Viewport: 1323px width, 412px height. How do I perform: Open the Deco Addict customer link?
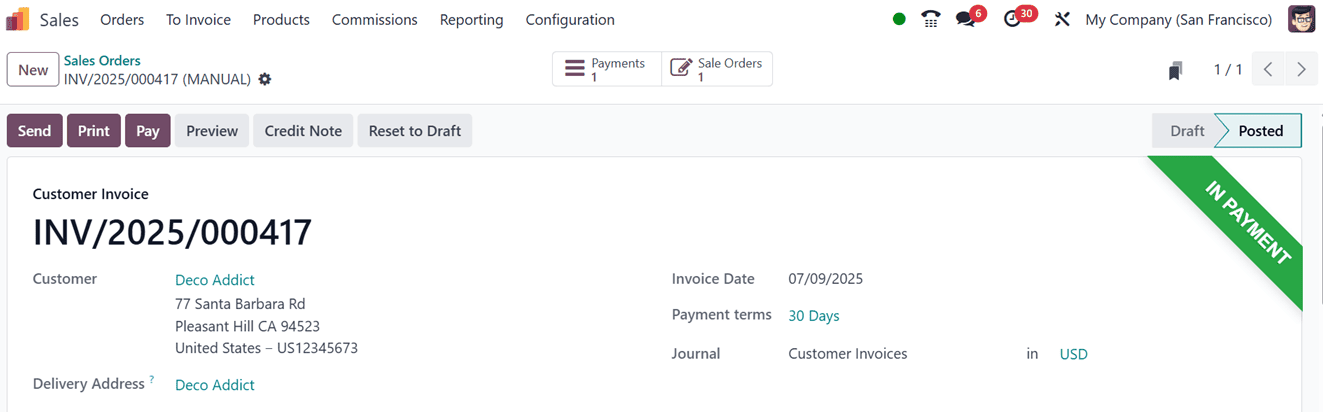pos(215,280)
